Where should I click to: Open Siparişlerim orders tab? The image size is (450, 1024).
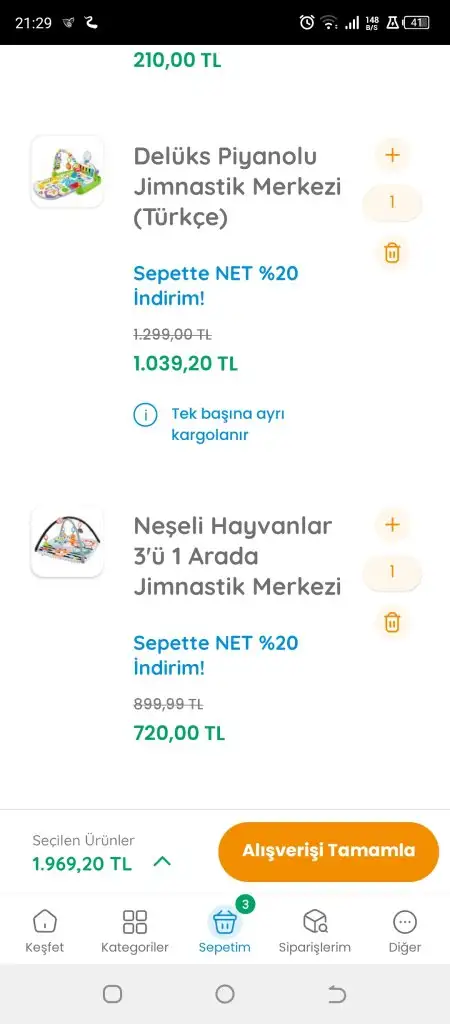pyautogui.click(x=315, y=931)
